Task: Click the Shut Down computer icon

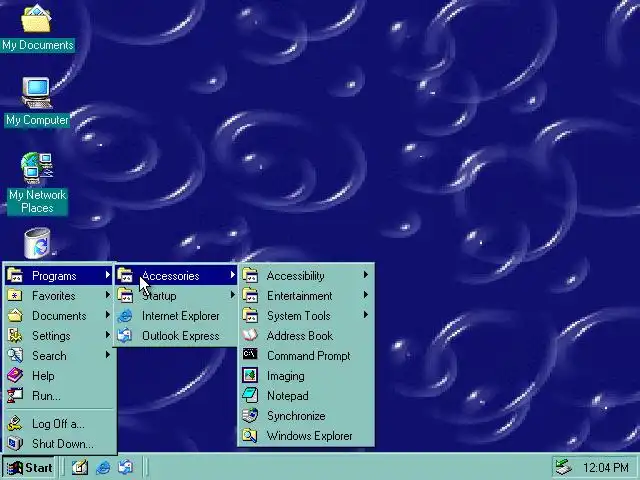Action: (x=15, y=443)
